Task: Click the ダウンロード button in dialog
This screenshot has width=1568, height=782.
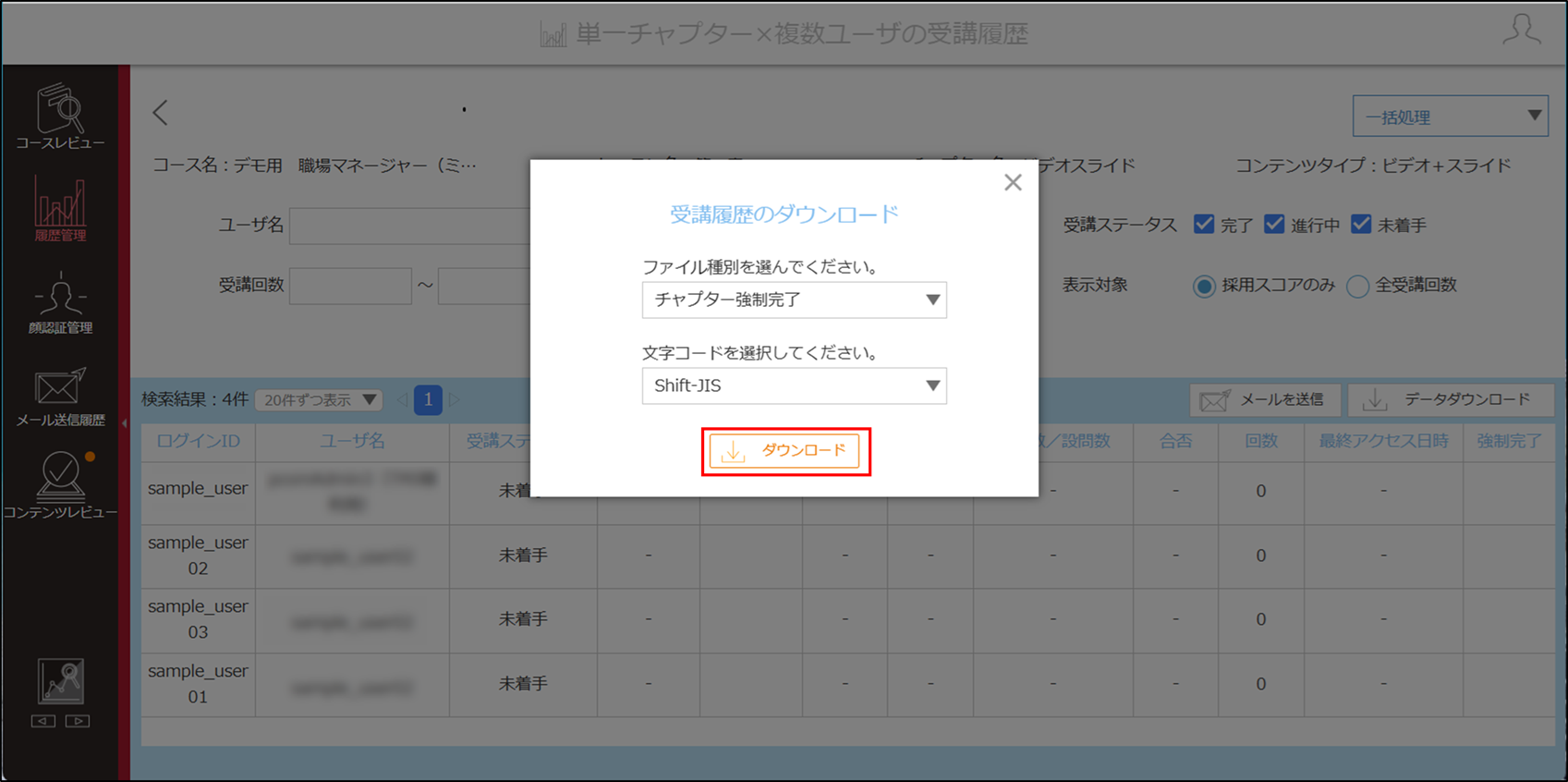Action: pyautogui.click(x=784, y=451)
